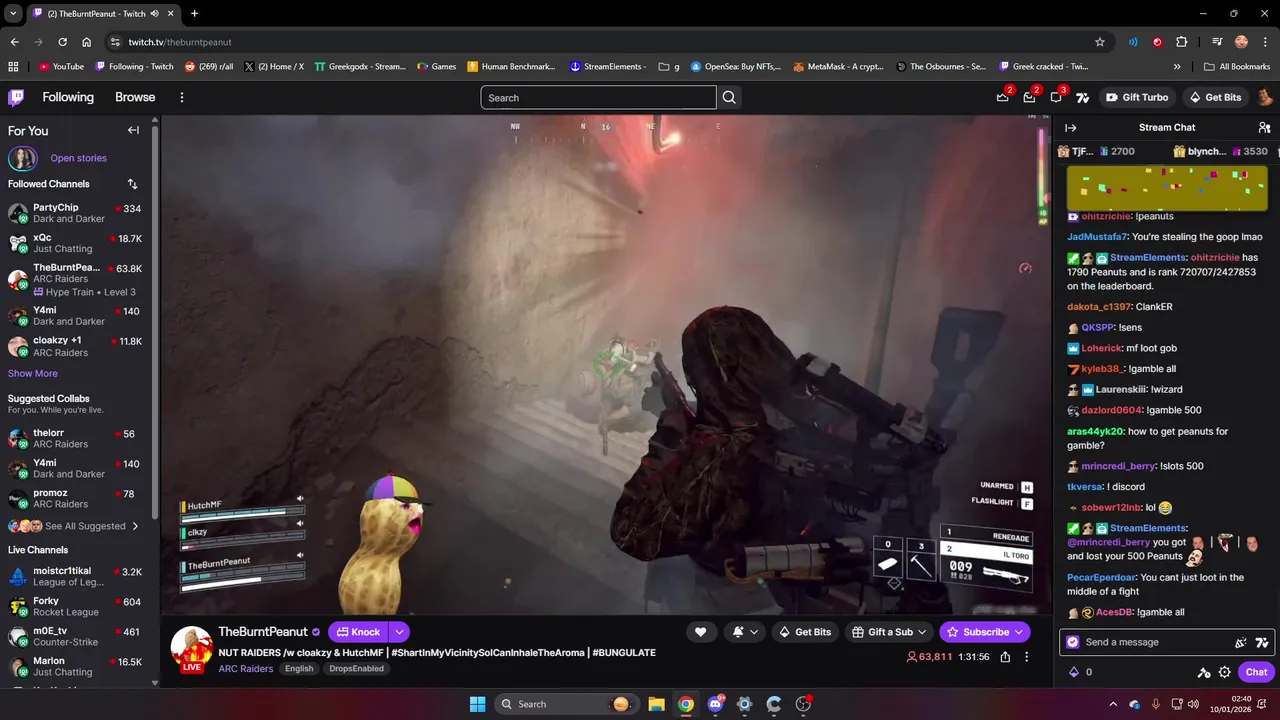
Task: Show hidden system tray icons
Action: tap(1113, 704)
